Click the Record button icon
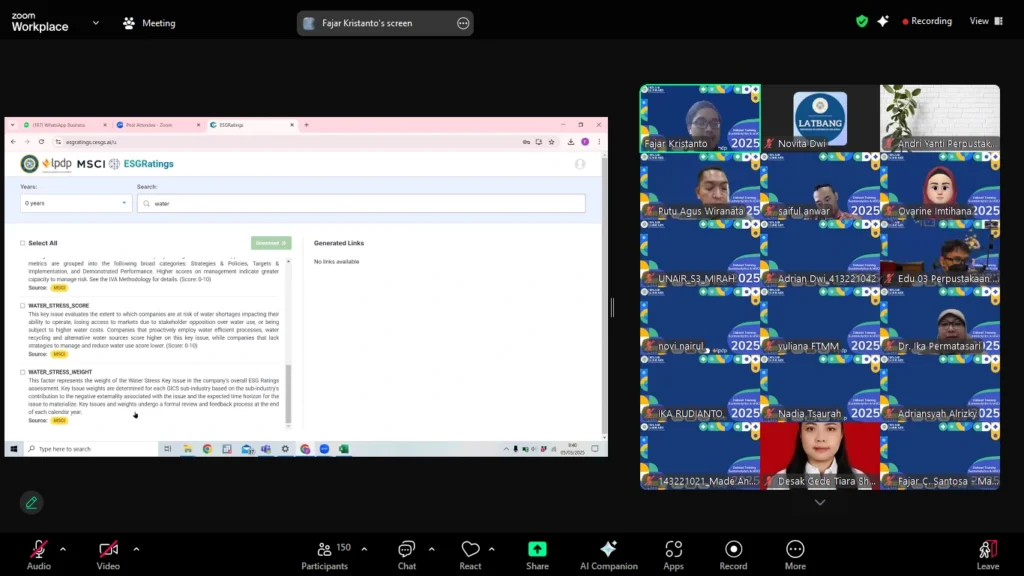This screenshot has height=576, width=1024. [733, 549]
